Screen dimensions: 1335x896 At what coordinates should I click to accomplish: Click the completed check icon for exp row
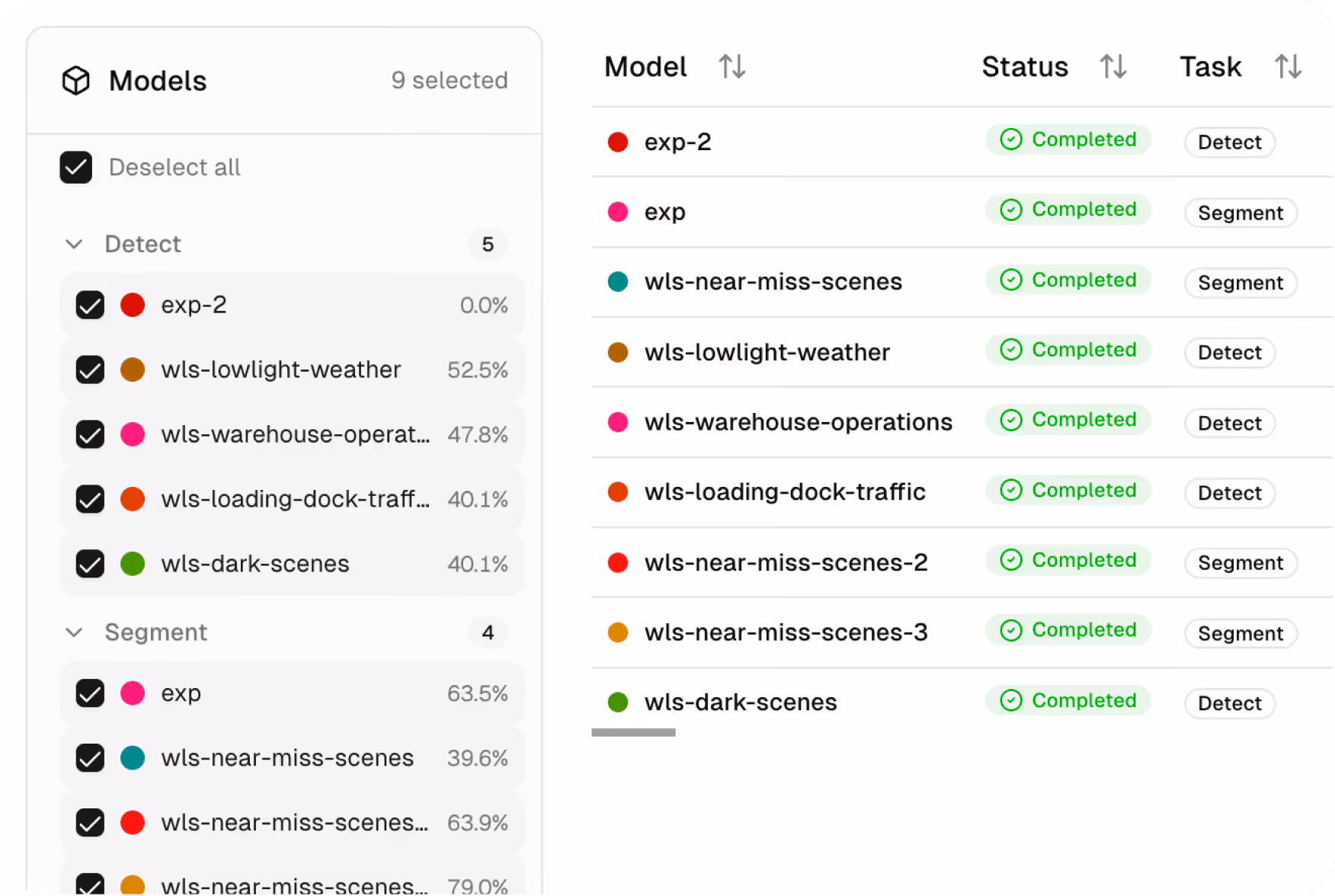pos(1011,210)
